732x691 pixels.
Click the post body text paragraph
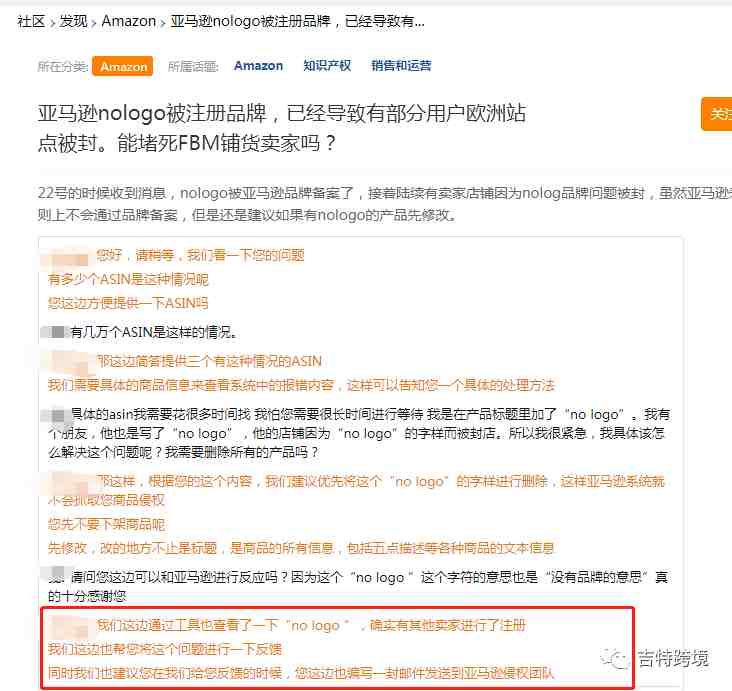coord(385,204)
